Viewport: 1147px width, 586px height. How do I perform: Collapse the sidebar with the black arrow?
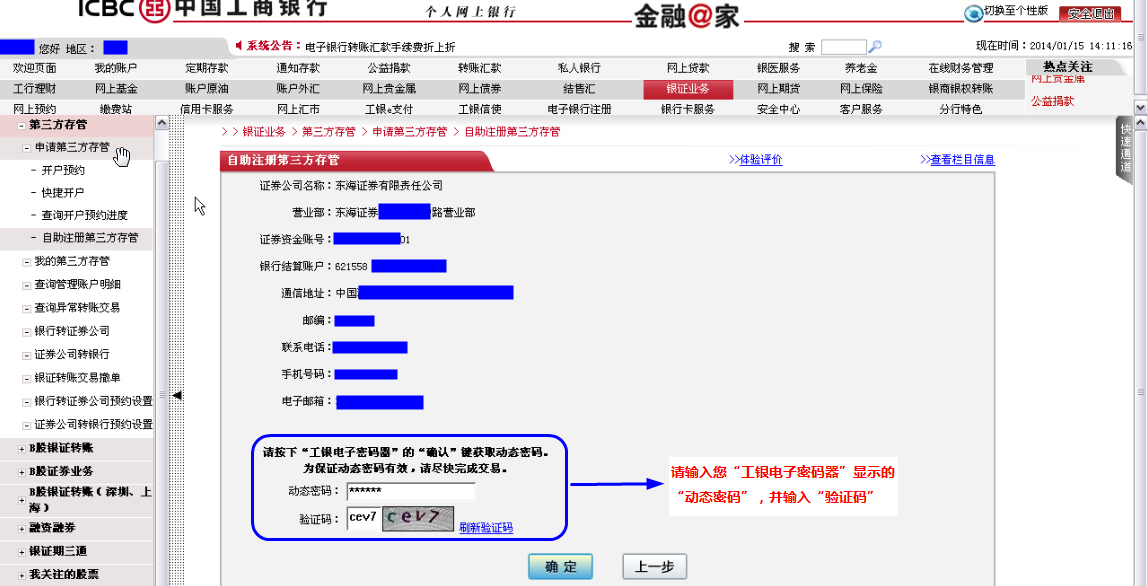tap(176, 395)
